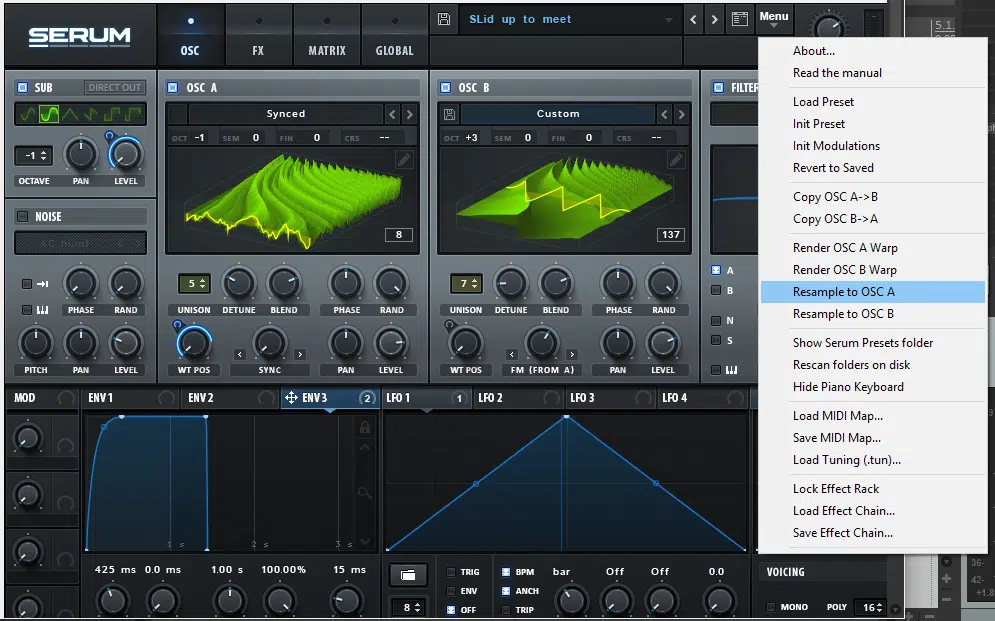Click the OSC A WT POS knob
Image resolution: width=995 pixels, height=621 pixels.
[193, 343]
